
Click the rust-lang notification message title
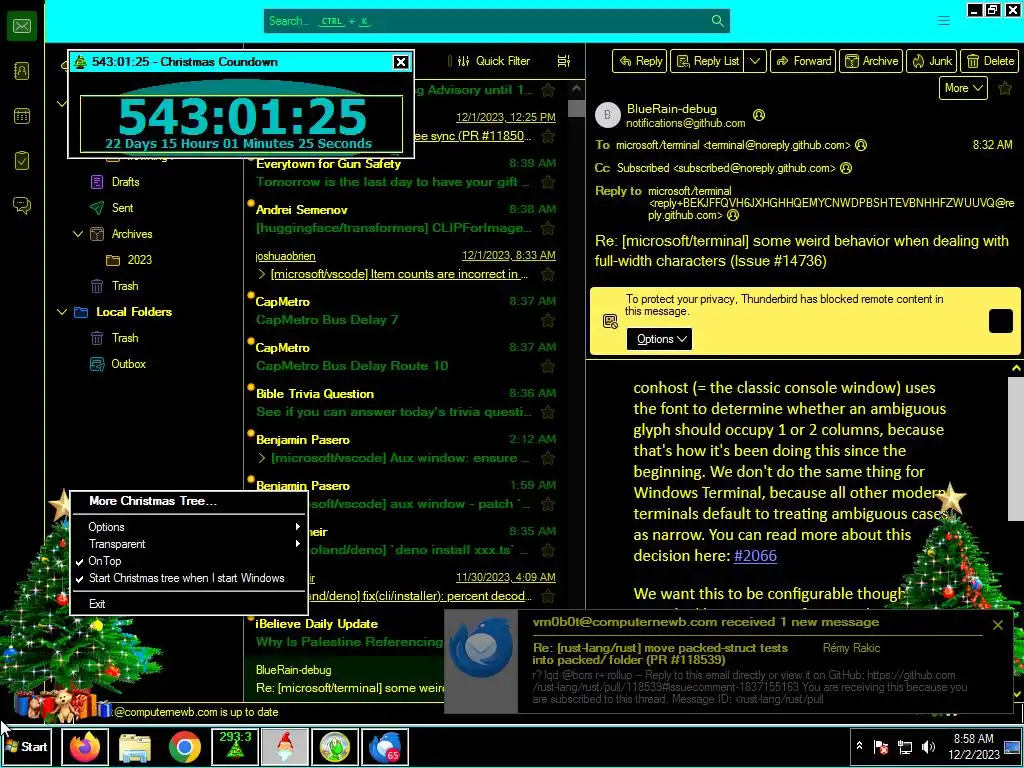(x=660, y=654)
